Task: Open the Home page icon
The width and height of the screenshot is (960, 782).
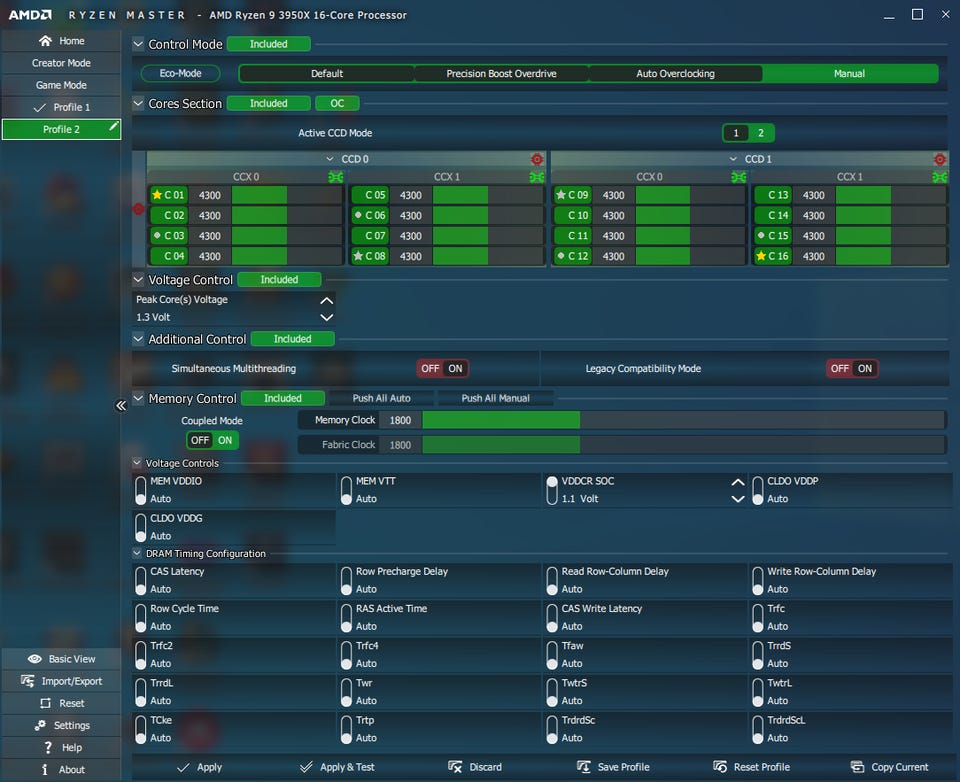Action: tap(45, 40)
